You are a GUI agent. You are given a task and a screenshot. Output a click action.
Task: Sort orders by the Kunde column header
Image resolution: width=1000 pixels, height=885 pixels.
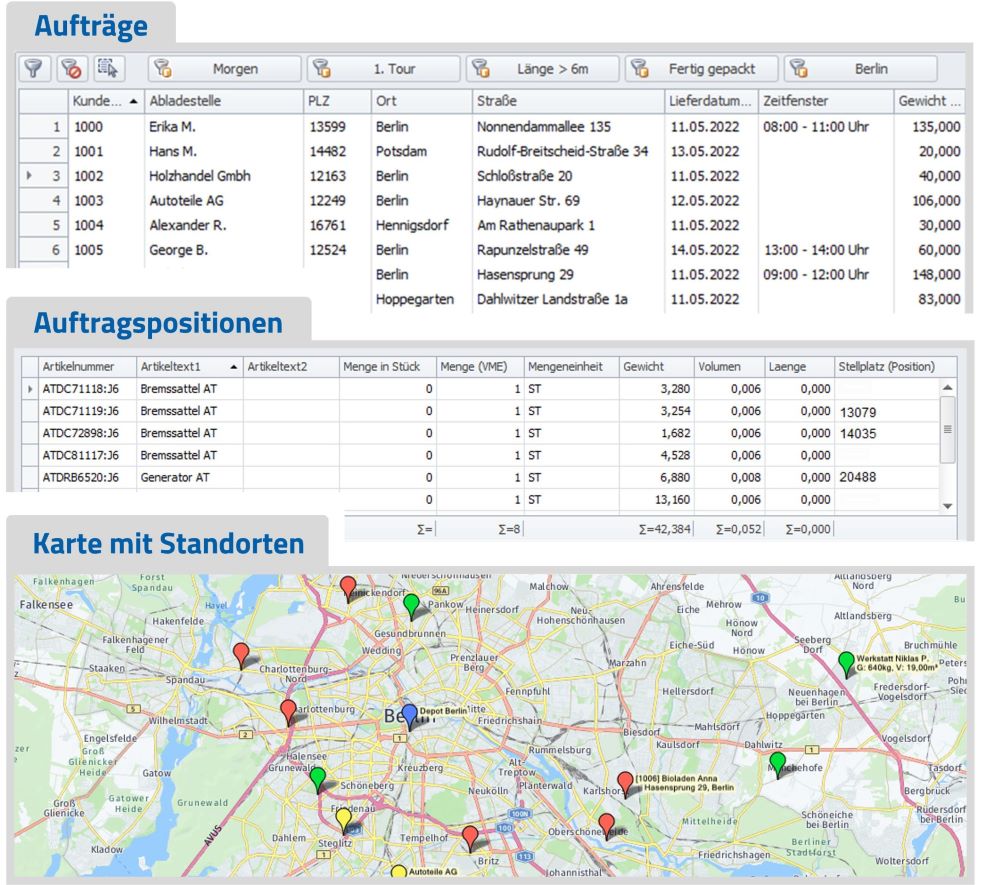point(106,101)
